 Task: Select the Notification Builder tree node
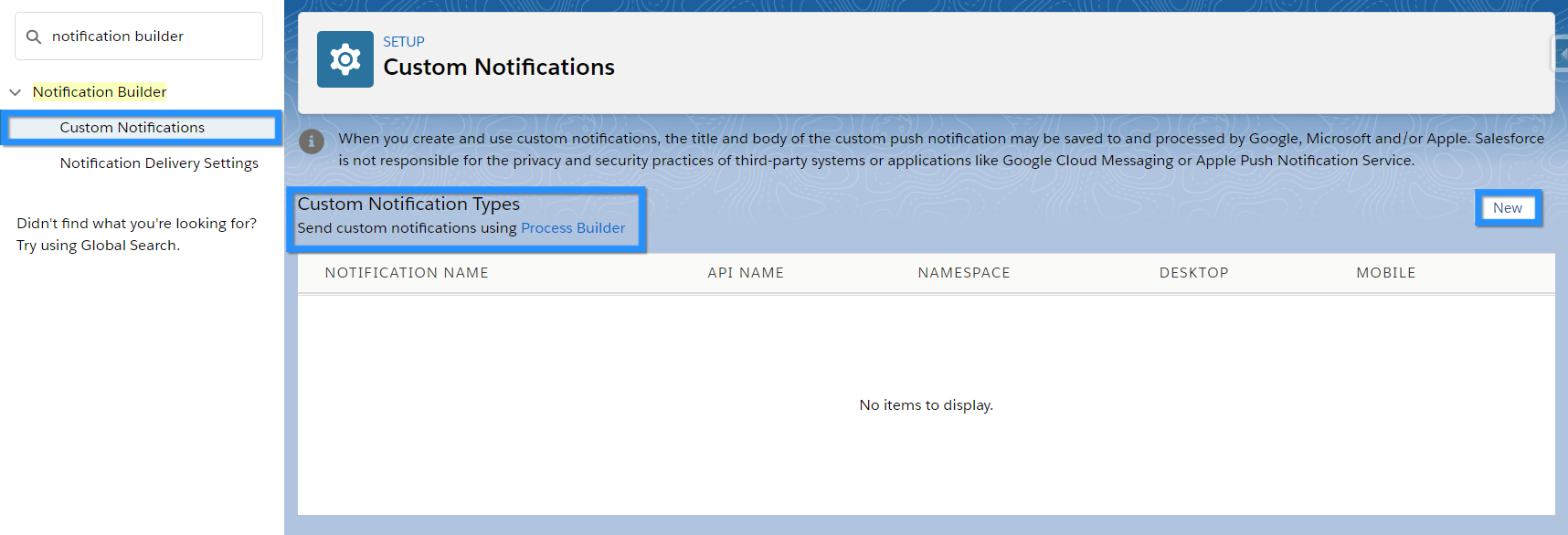click(100, 92)
